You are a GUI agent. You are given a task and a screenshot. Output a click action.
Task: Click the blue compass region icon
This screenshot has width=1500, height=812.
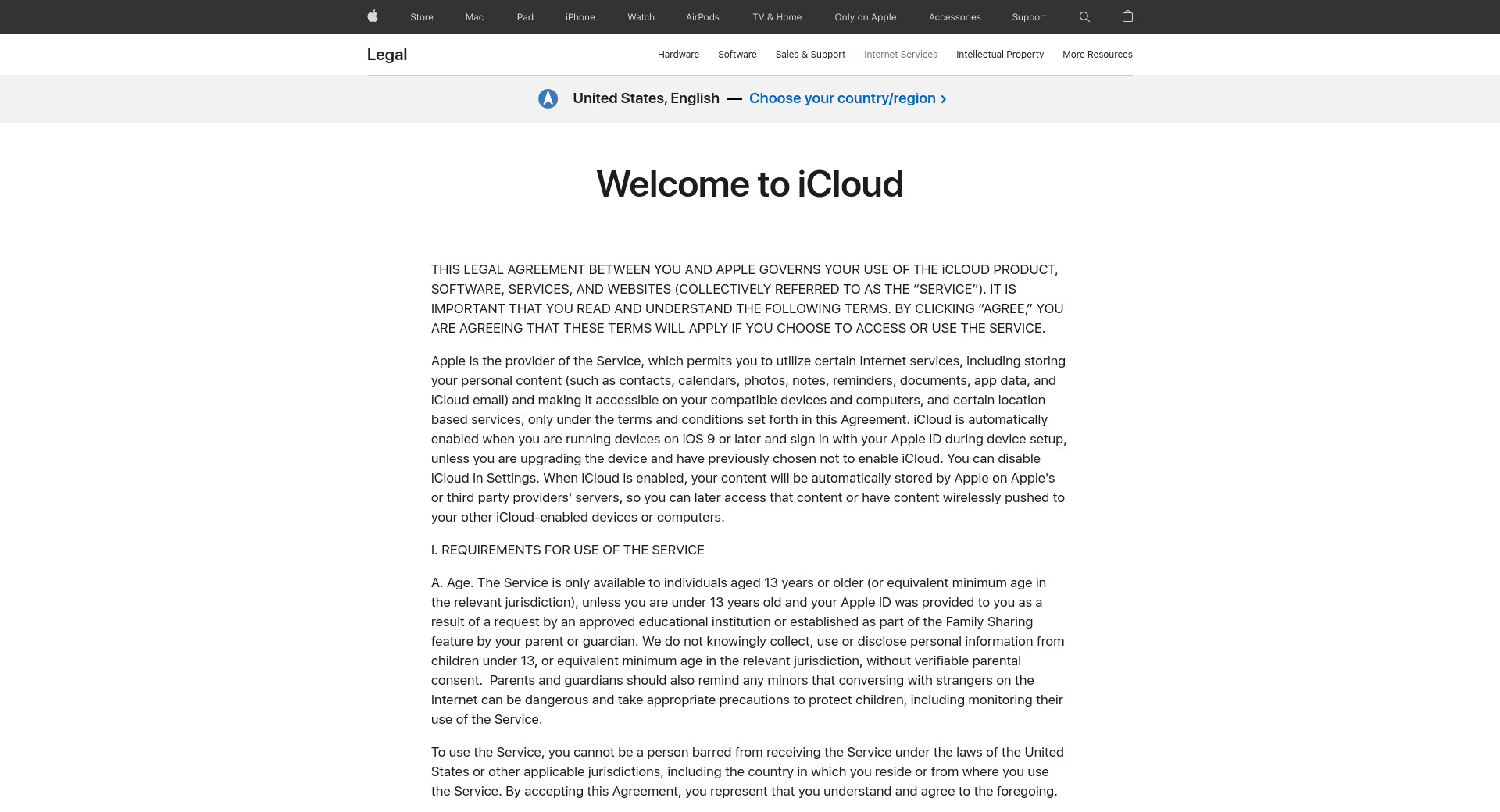point(548,98)
